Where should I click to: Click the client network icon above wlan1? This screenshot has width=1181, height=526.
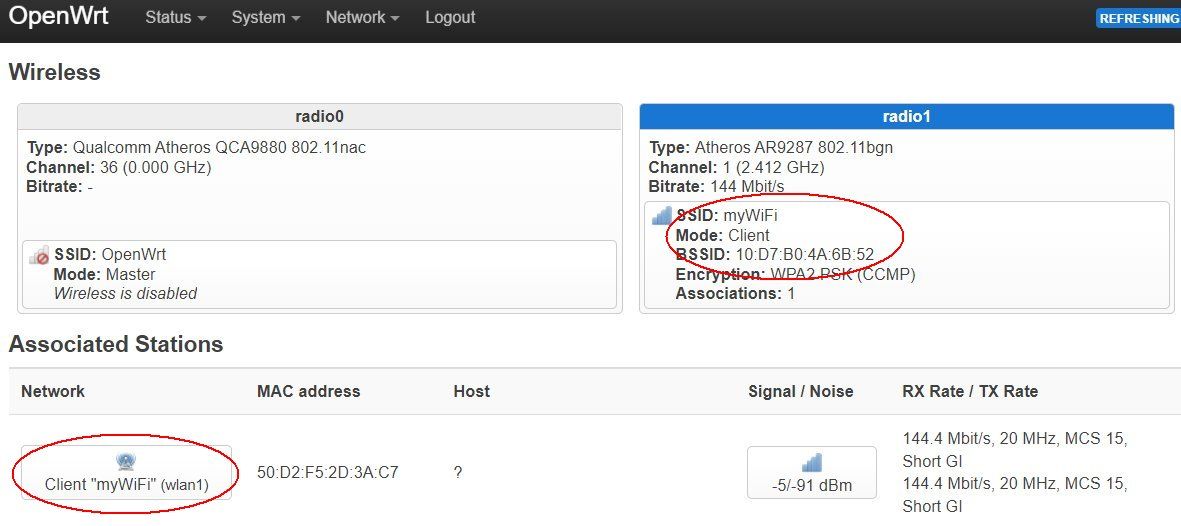(126, 461)
